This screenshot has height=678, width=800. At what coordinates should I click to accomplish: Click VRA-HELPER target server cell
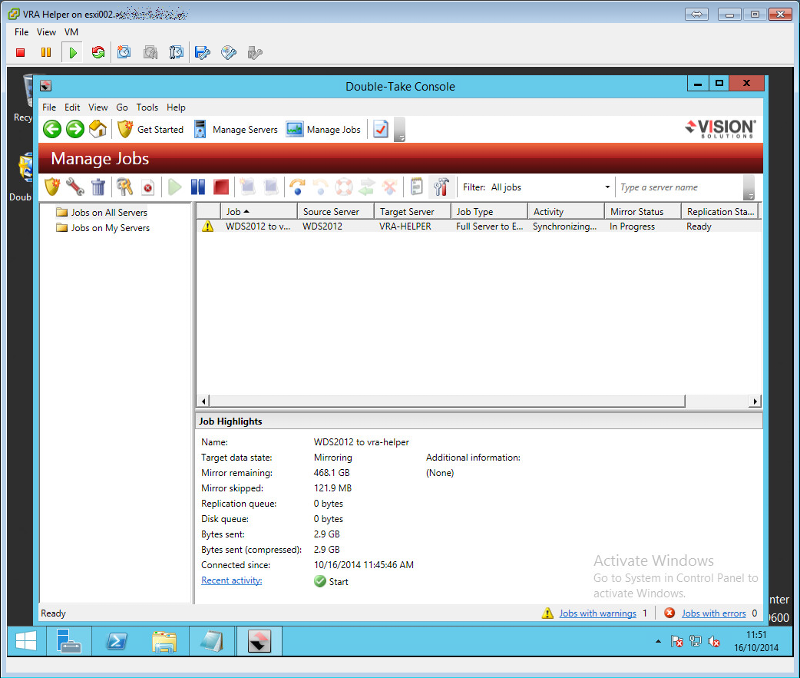(405, 226)
